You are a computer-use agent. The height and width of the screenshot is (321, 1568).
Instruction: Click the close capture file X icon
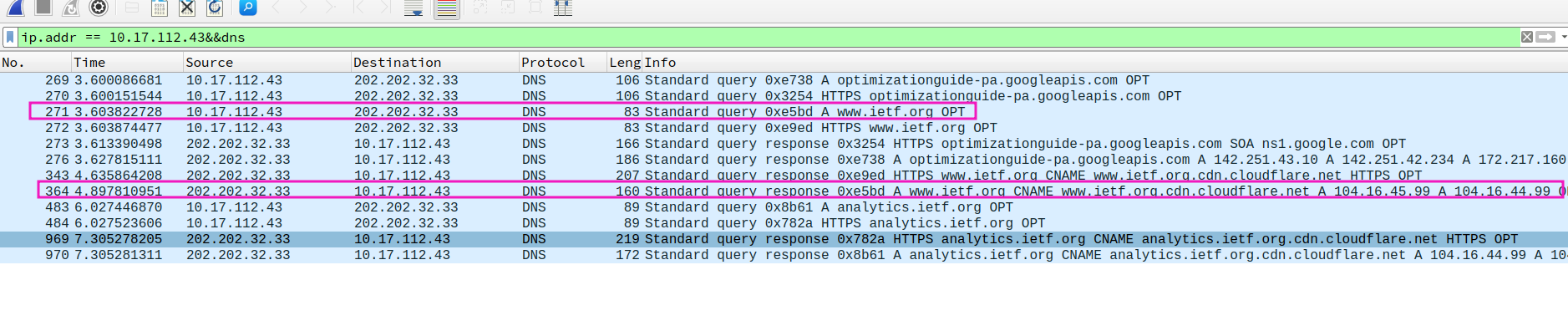coord(187,8)
